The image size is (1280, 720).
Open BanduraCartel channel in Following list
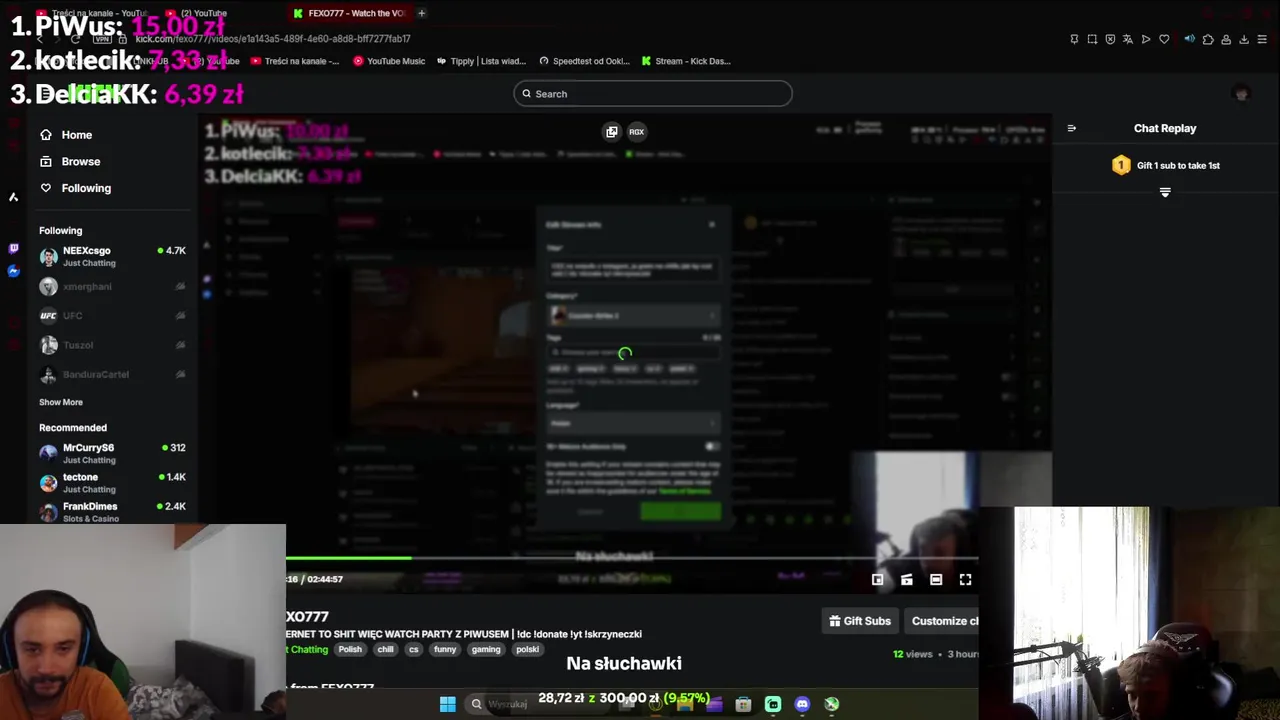tap(112, 374)
